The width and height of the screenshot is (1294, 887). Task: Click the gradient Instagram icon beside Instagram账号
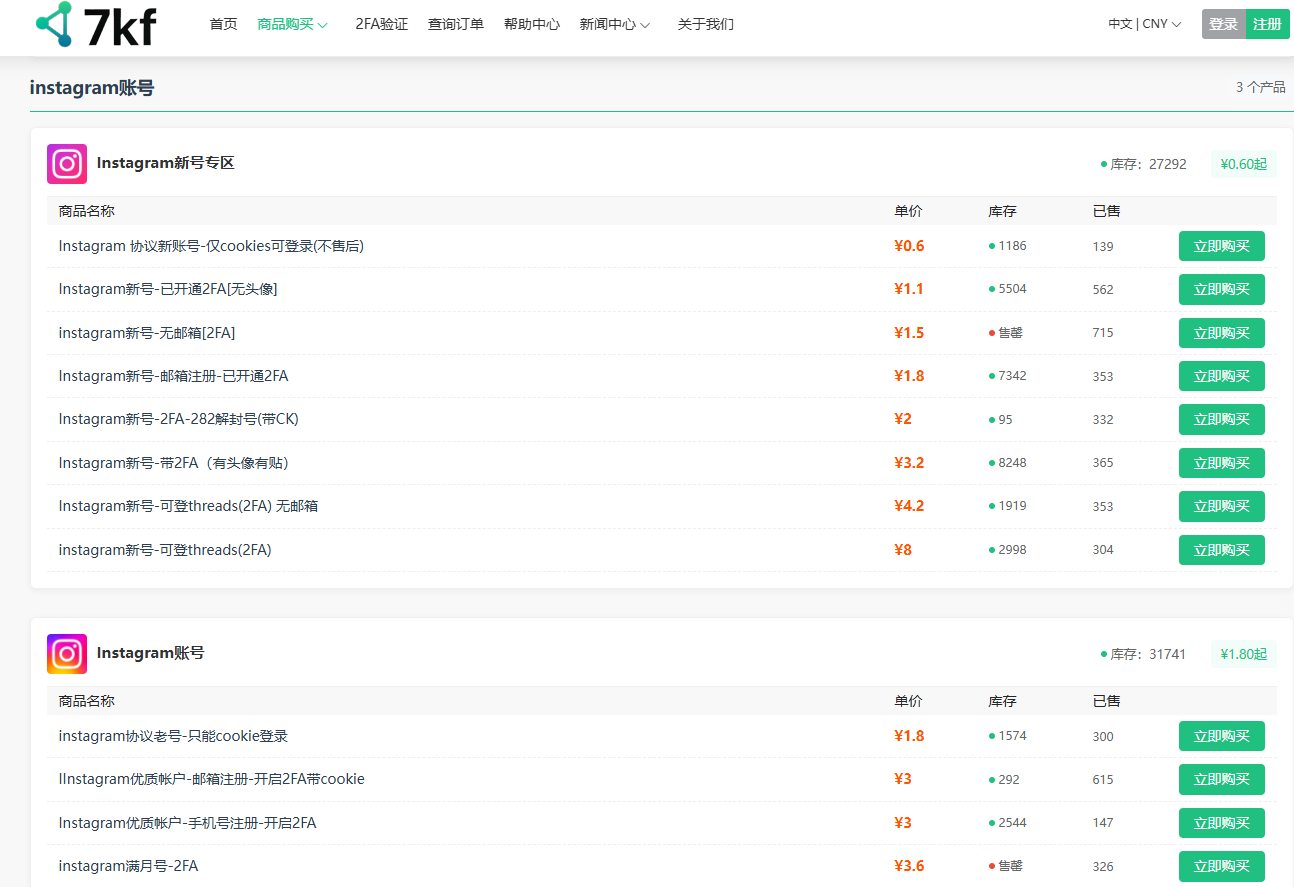coord(67,654)
